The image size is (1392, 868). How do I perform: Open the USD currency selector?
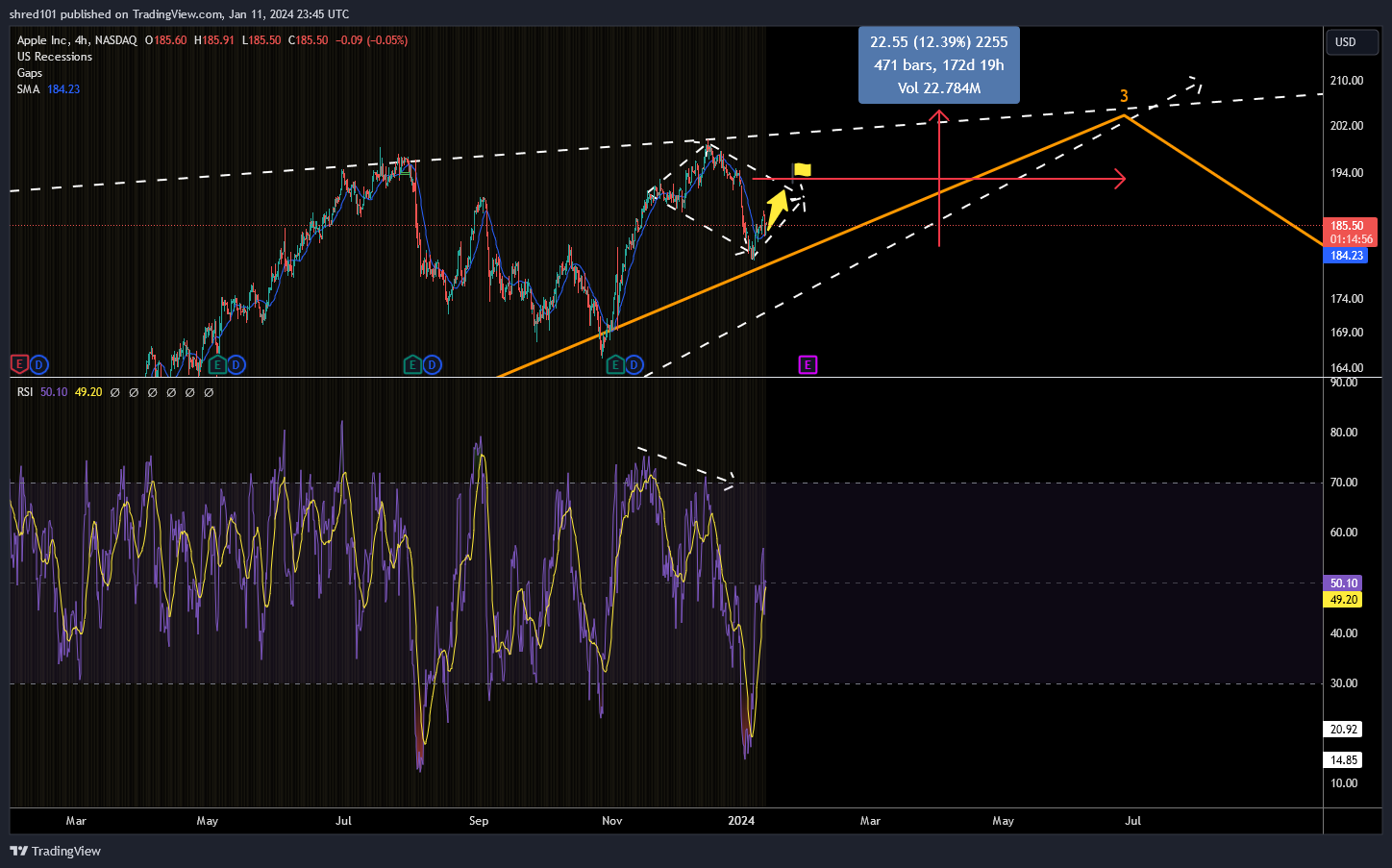click(1352, 42)
